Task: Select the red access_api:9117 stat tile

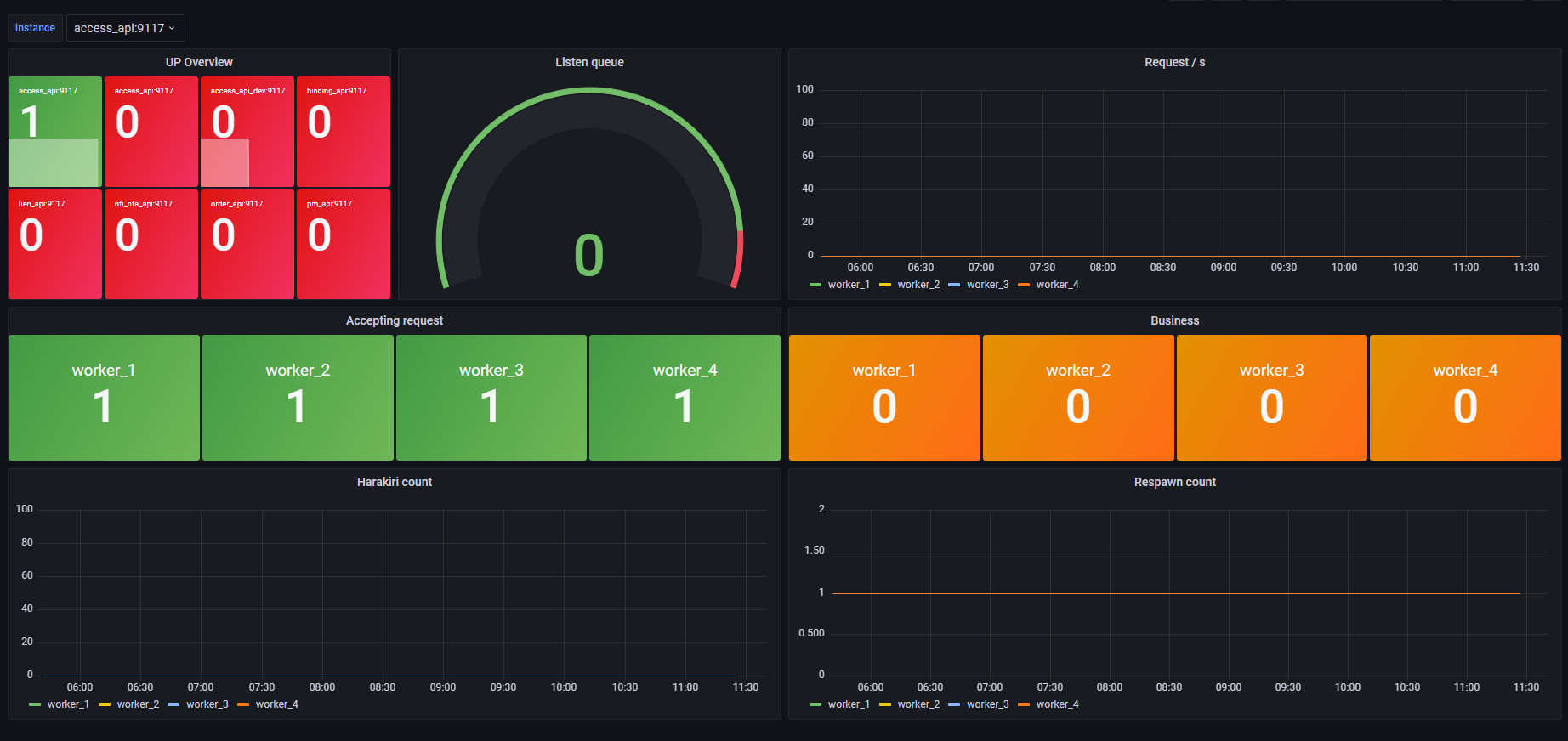Action: (151, 132)
